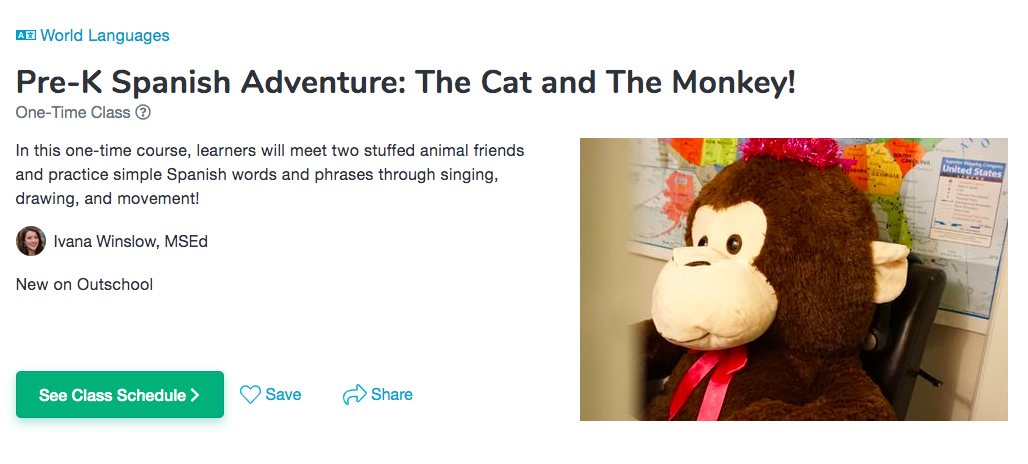Click the One-Time Class label
1028x464 pixels.
click(x=73, y=112)
